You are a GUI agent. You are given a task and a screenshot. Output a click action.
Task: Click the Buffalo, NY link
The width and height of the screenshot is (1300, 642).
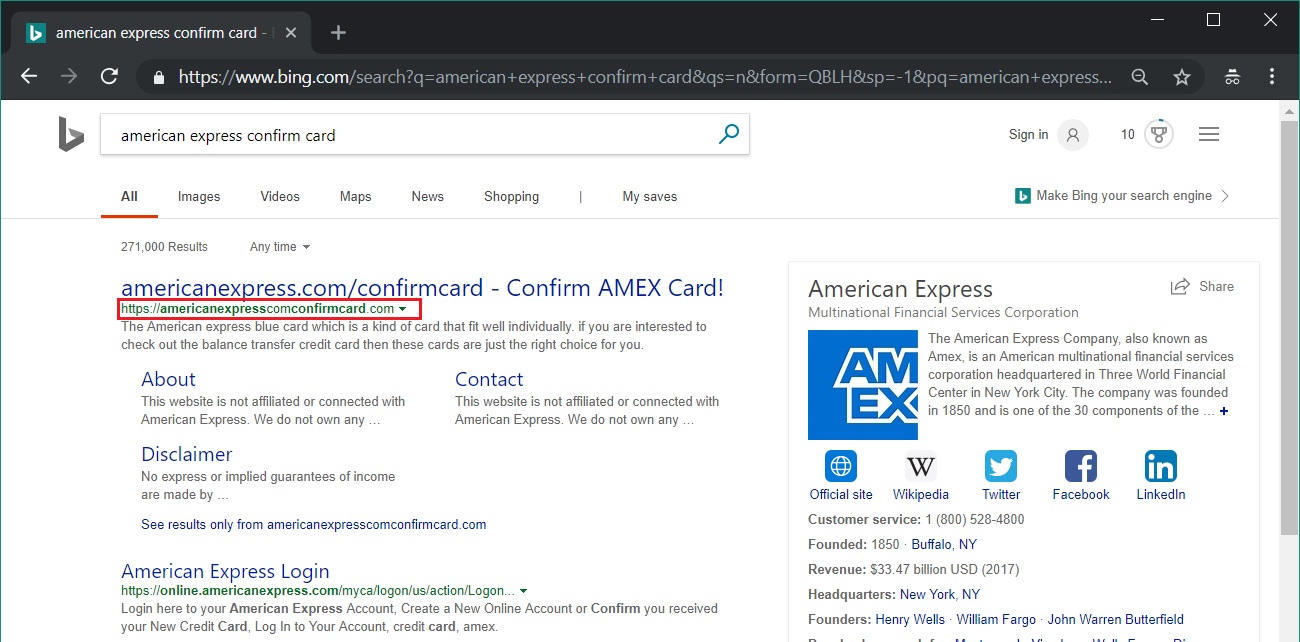944,545
